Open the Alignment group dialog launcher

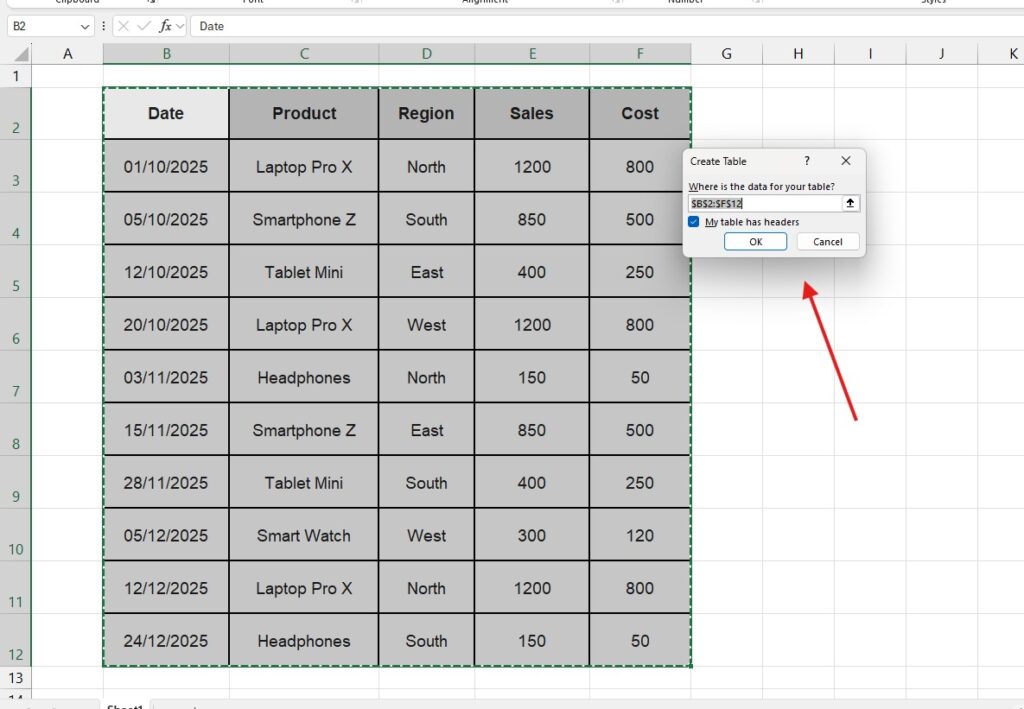pyautogui.click(x=617, y=2)
